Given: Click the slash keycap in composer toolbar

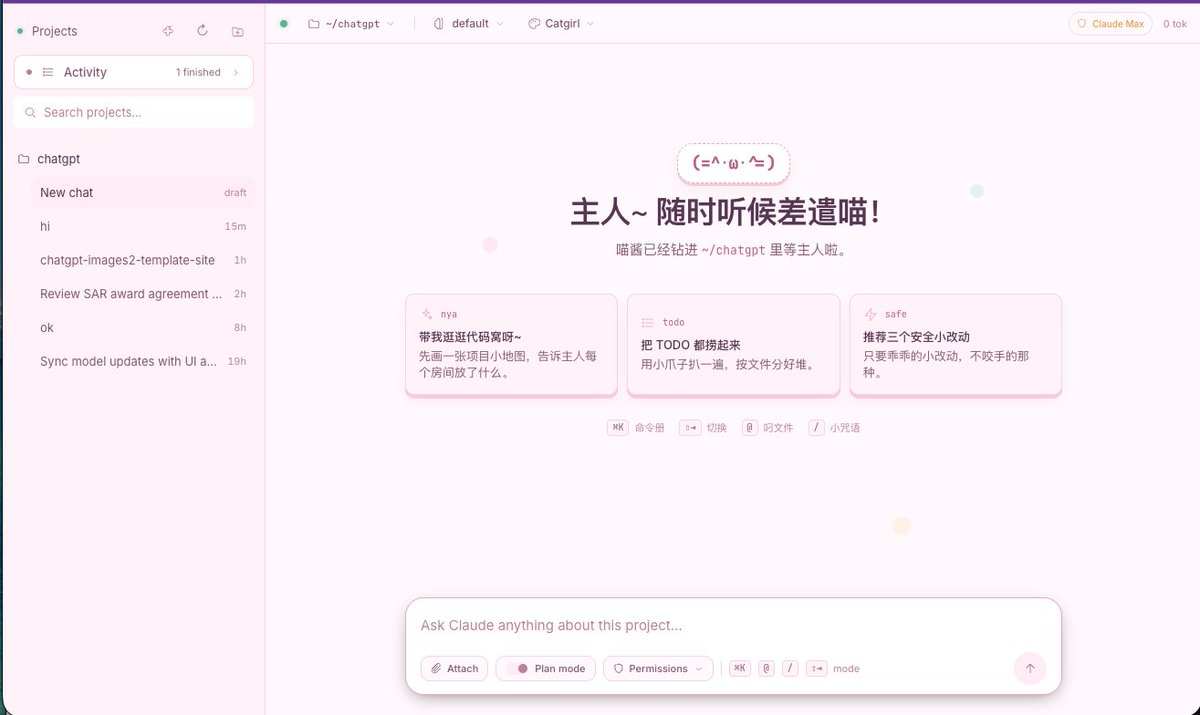Looking at the screenshot, I should click(790, 668).
